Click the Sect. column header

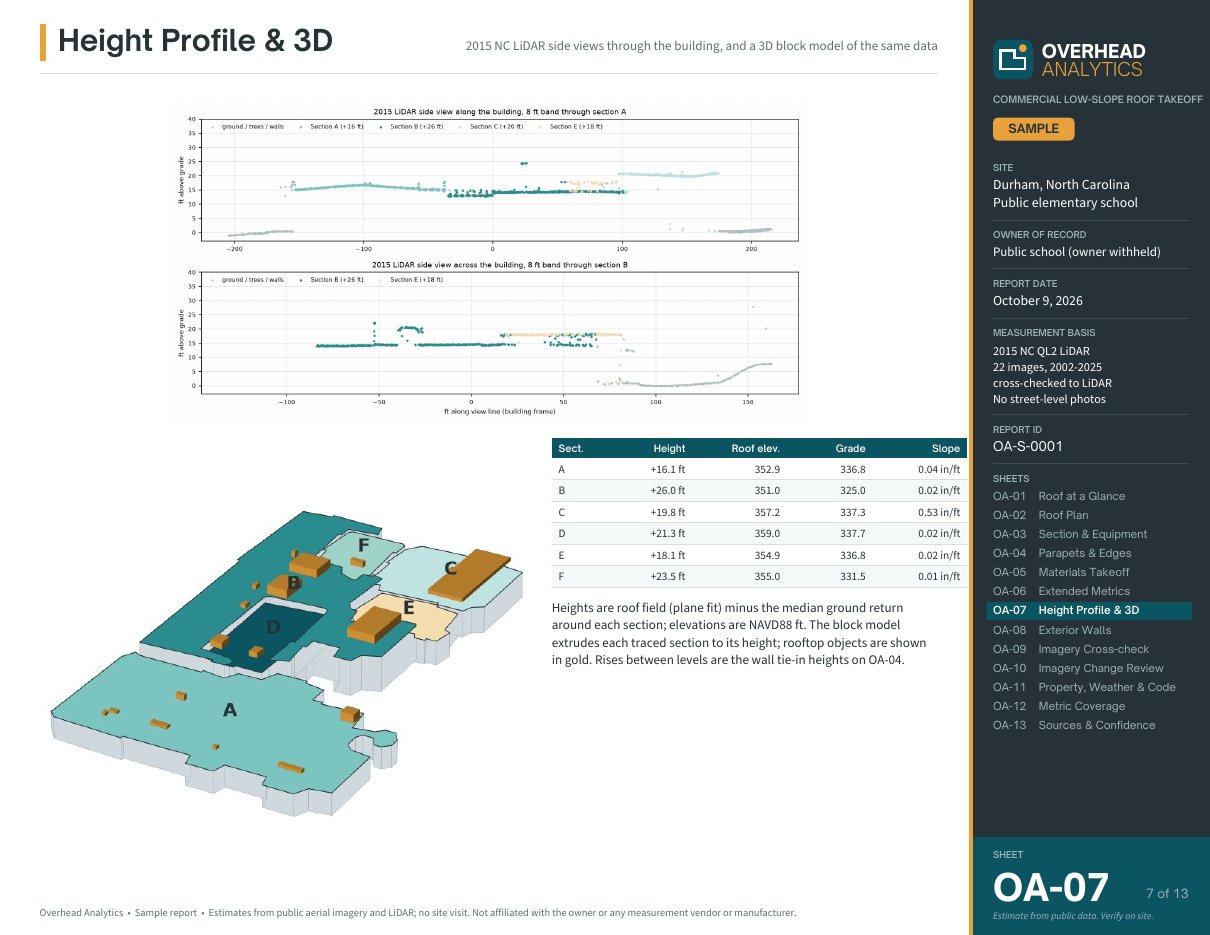coord(571,449)
